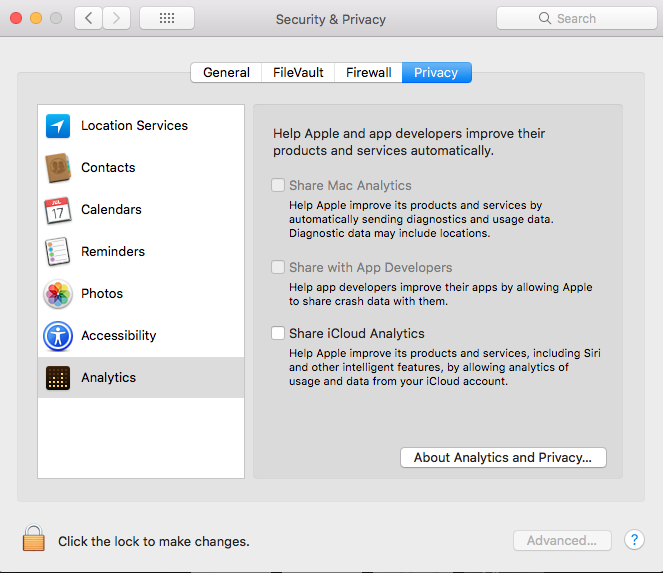Click the Calendars icon showing 17

pos(58,210)
